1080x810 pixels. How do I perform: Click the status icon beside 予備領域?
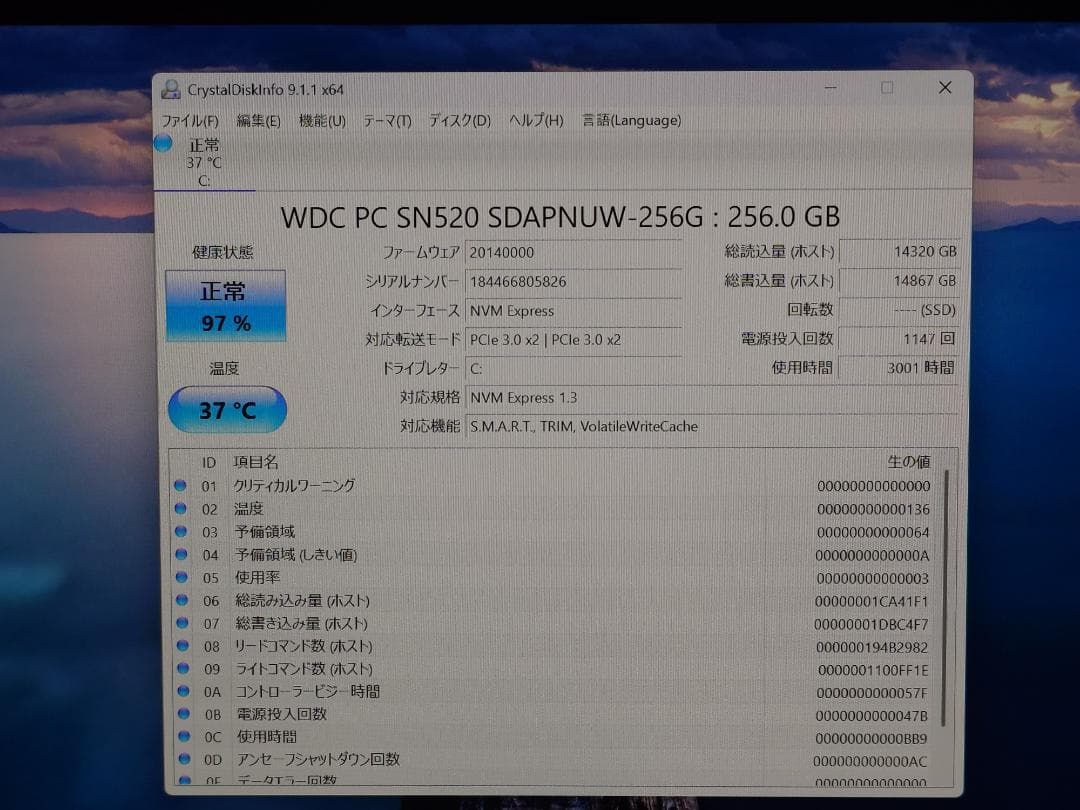click(x=182, y=532)
